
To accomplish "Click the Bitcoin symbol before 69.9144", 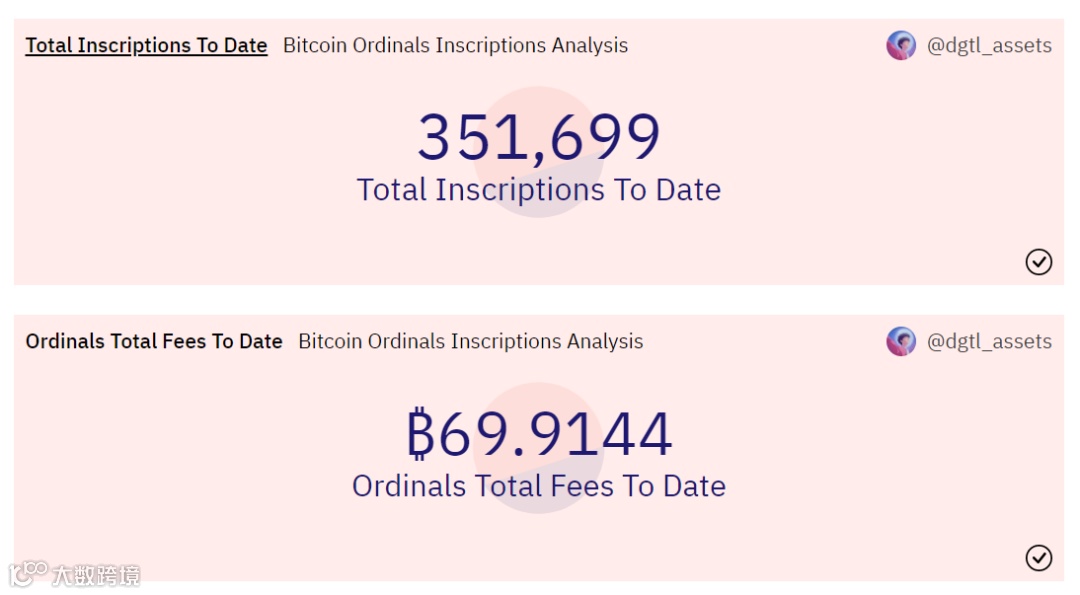I will [x=420, y=434].
